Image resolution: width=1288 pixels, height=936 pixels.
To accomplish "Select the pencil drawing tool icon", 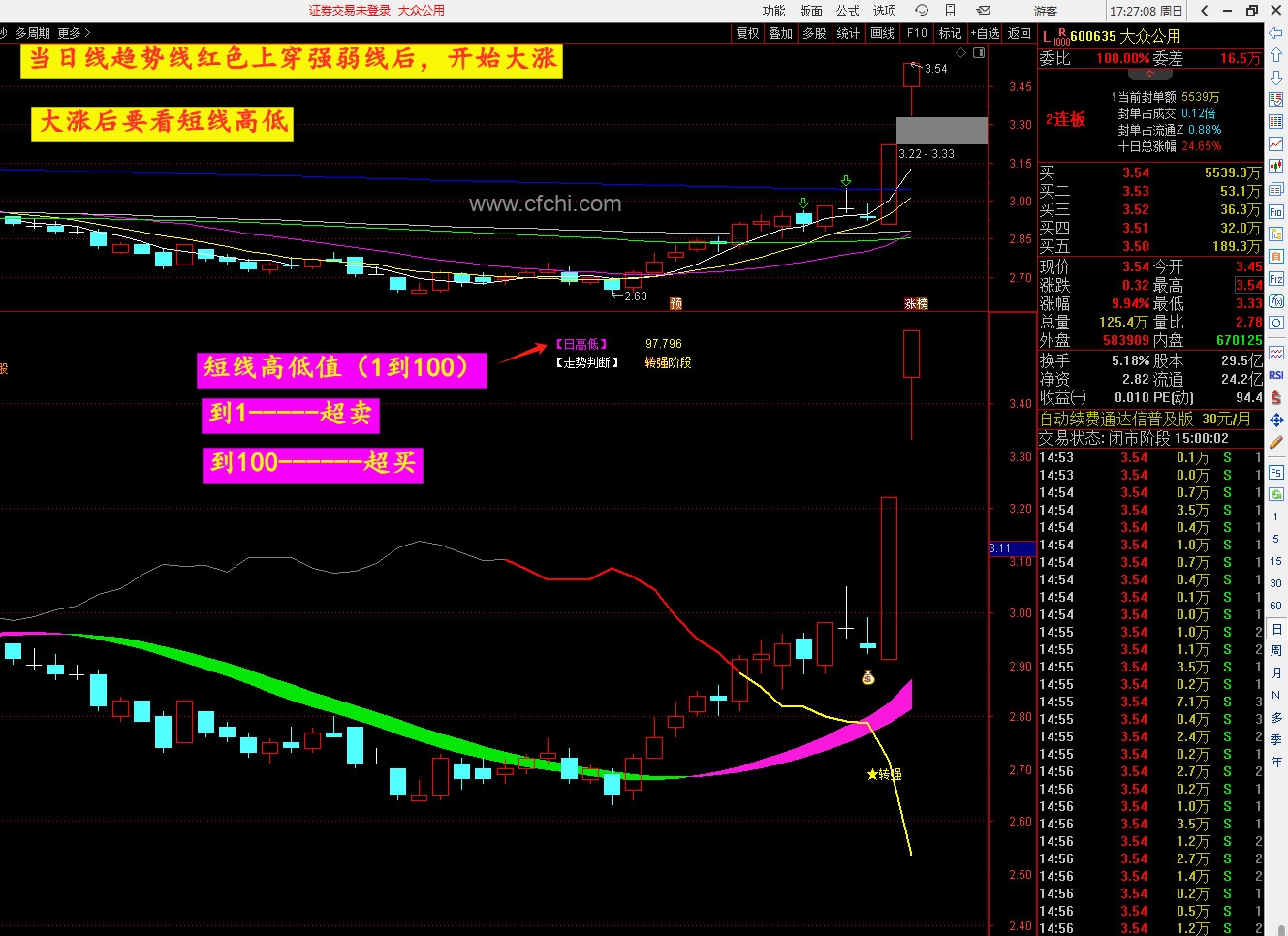I will click(x=1276, y=442).
